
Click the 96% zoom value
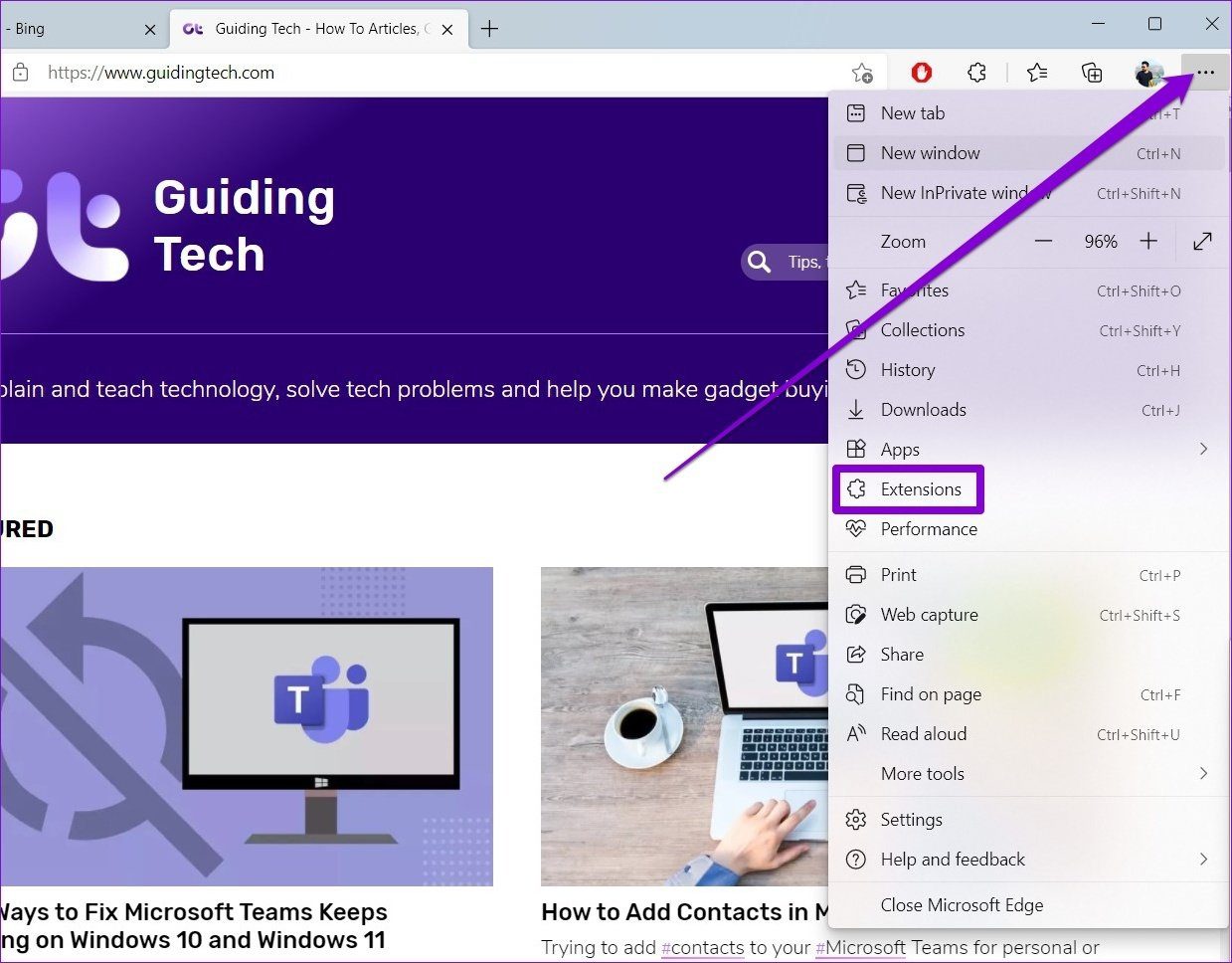click(1101, 242)
